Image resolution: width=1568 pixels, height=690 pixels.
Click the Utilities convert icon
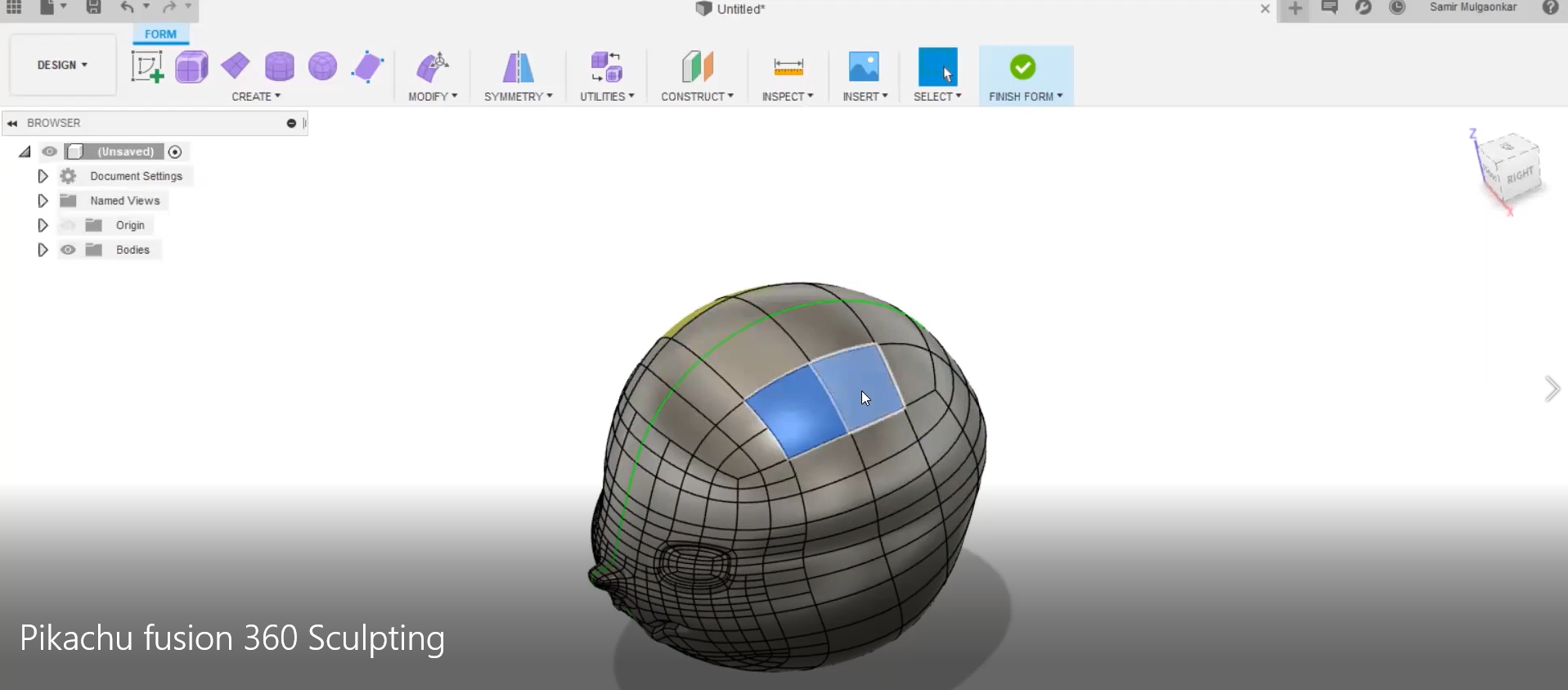click(607, 66)
